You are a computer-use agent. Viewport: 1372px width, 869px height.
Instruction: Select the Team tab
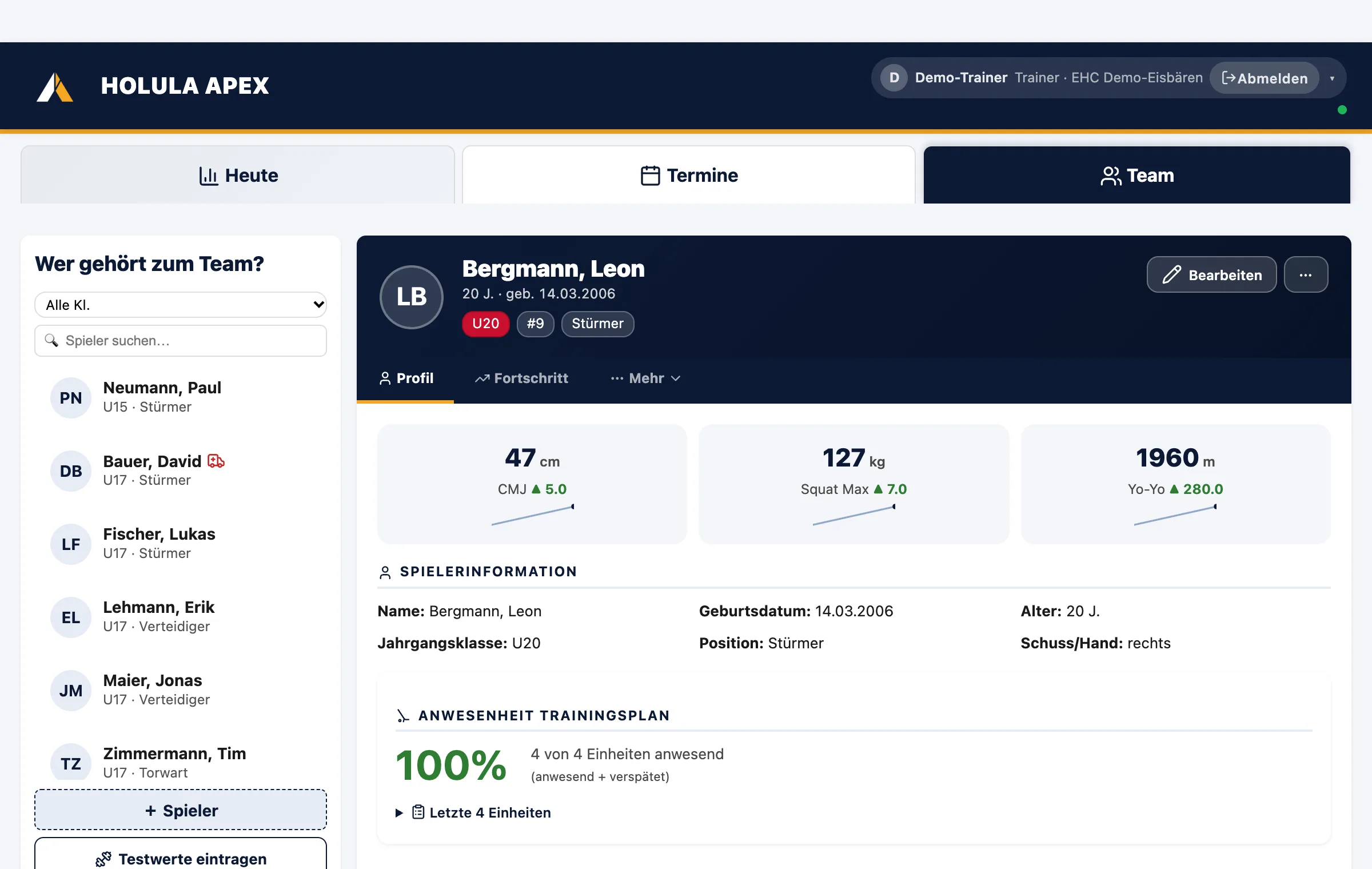[x=1137, y=175]
